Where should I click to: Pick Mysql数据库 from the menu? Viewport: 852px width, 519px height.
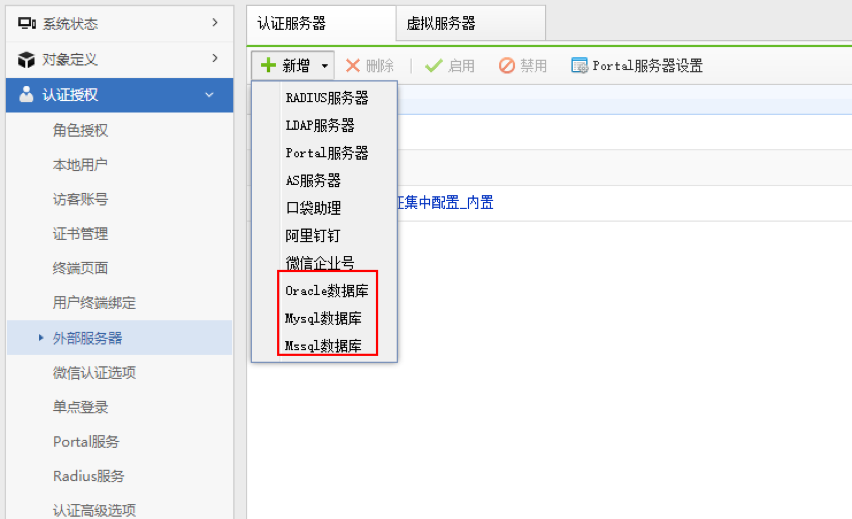[x=323, y=318]
